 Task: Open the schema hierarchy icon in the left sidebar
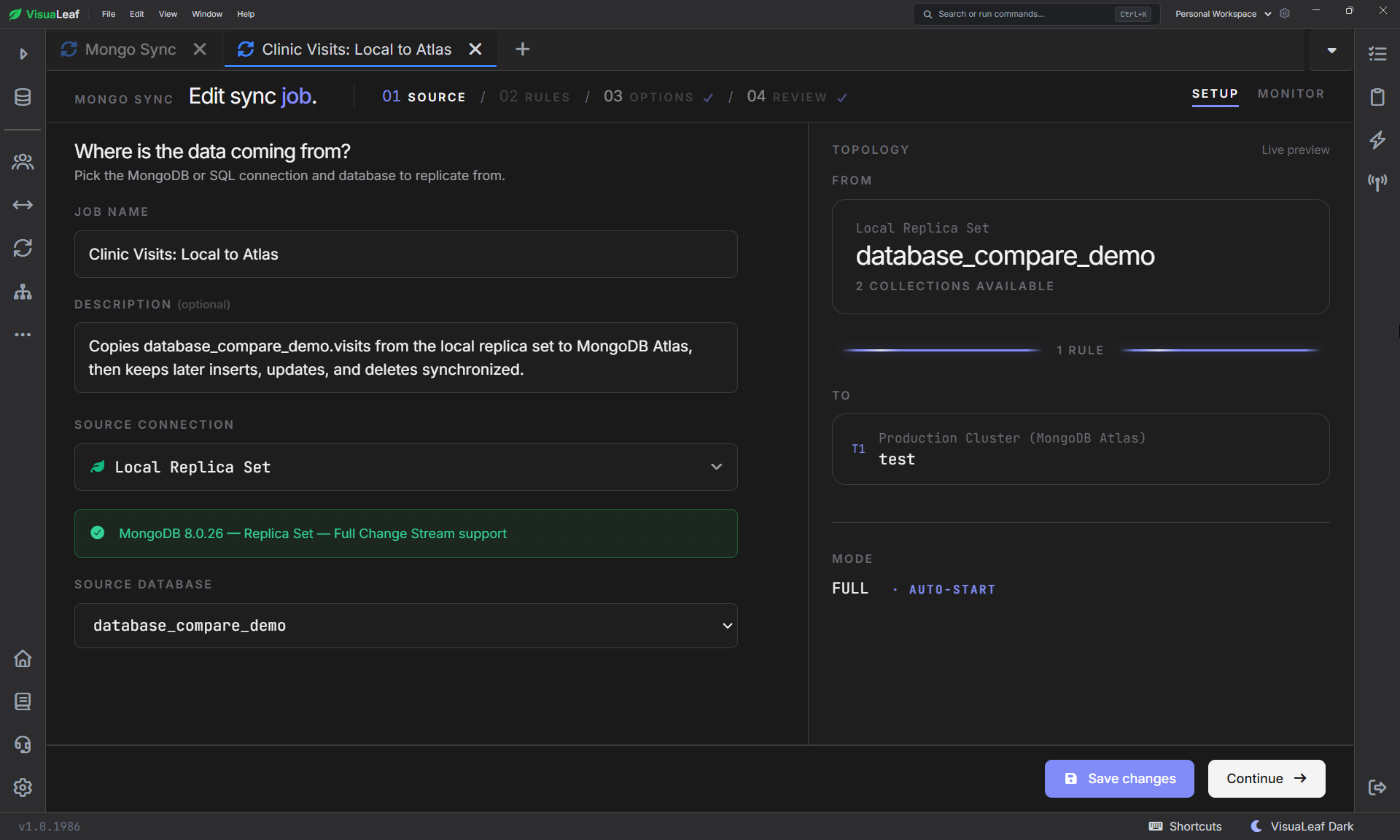click(23, 292)
